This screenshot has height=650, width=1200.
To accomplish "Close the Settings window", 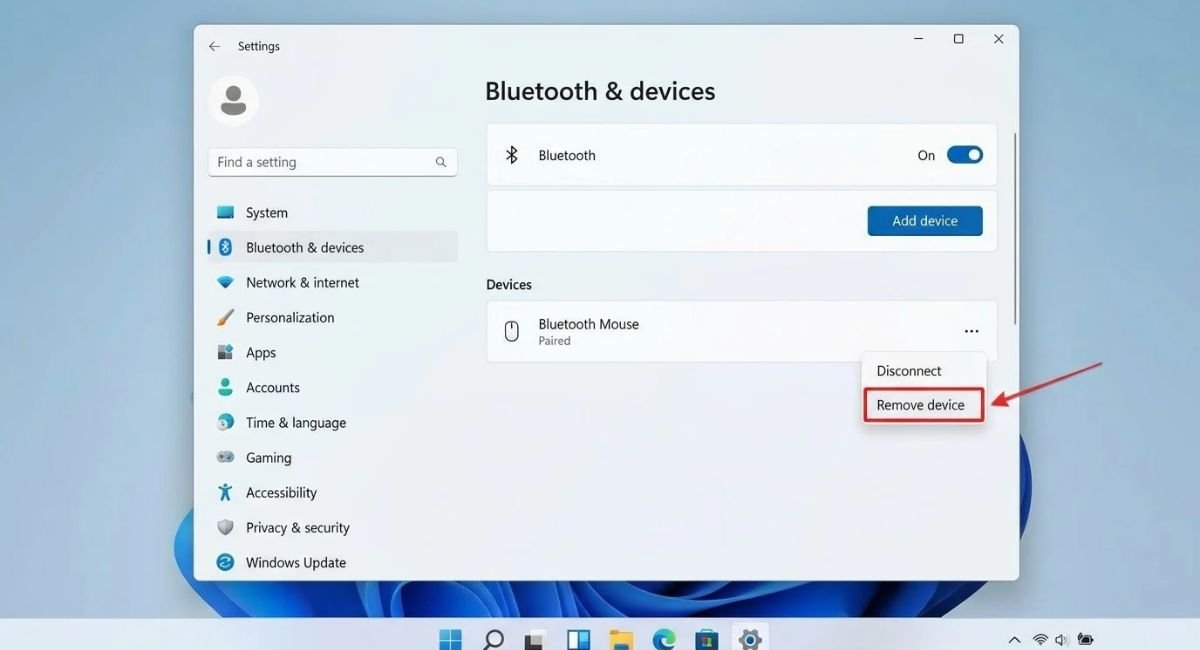I will point(998,39).
